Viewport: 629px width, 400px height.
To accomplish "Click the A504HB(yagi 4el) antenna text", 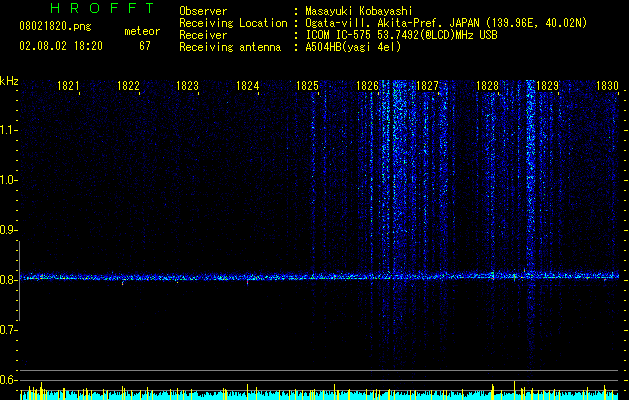I will click(x=353, y=47).
